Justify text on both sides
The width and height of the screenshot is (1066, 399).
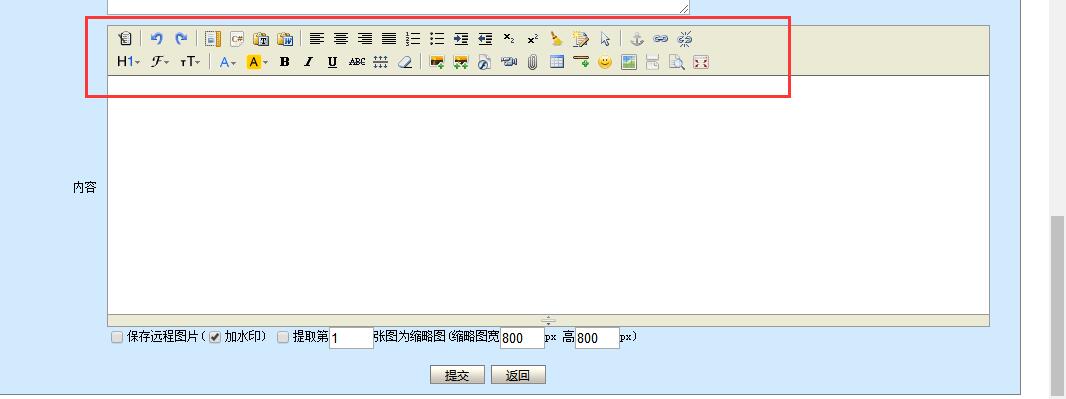point(389,39)
